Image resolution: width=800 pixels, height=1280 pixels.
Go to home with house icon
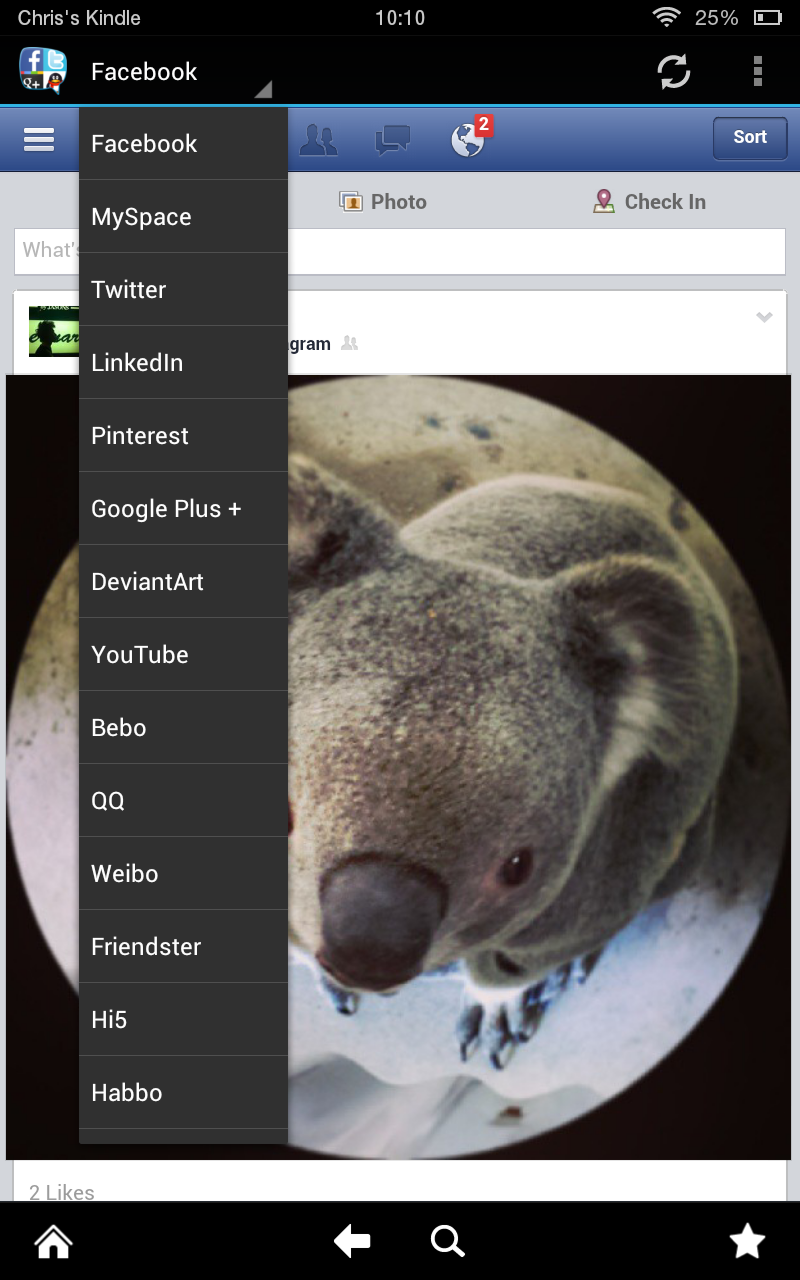54,1242
